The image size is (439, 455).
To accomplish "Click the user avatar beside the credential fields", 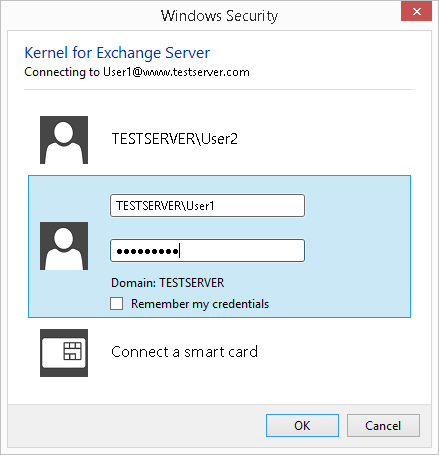I will (64, 246).
